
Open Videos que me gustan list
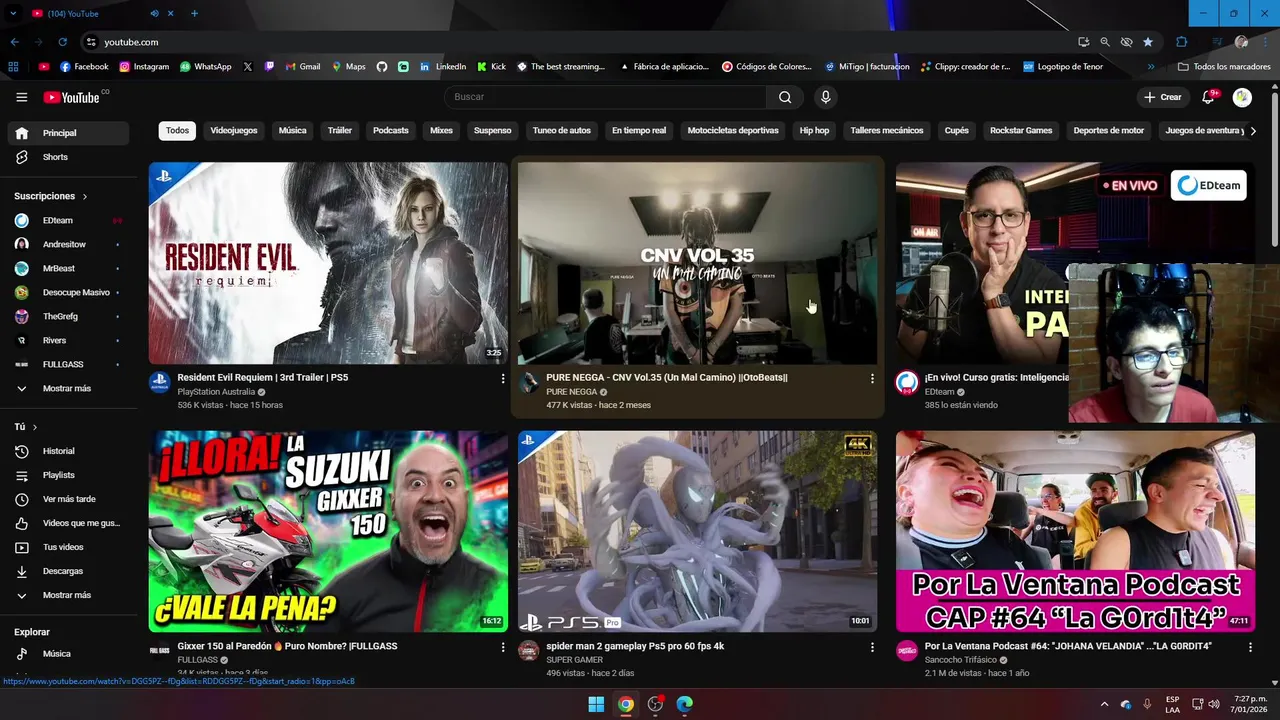(68, 523)
